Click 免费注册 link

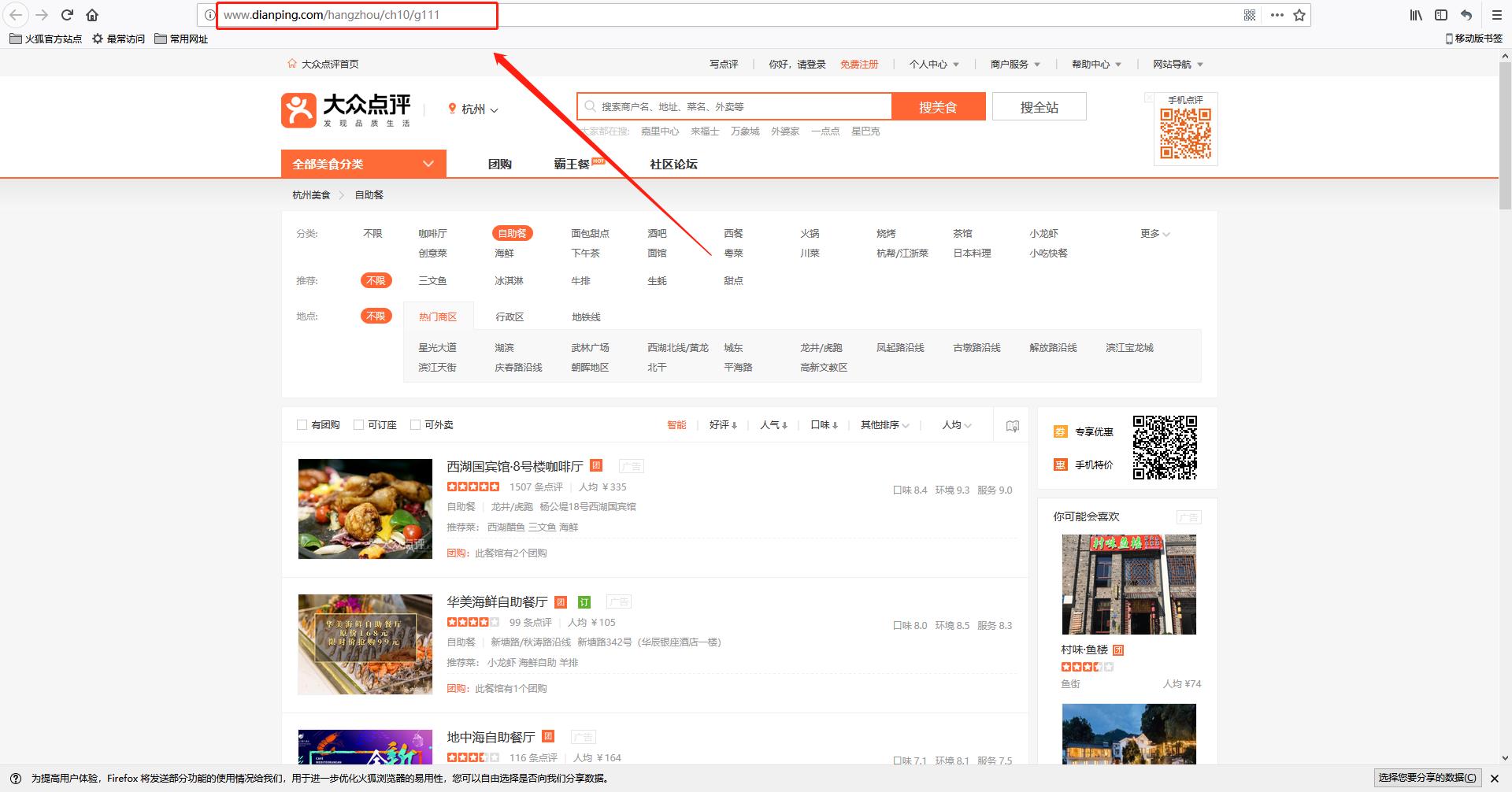[859, 65]
